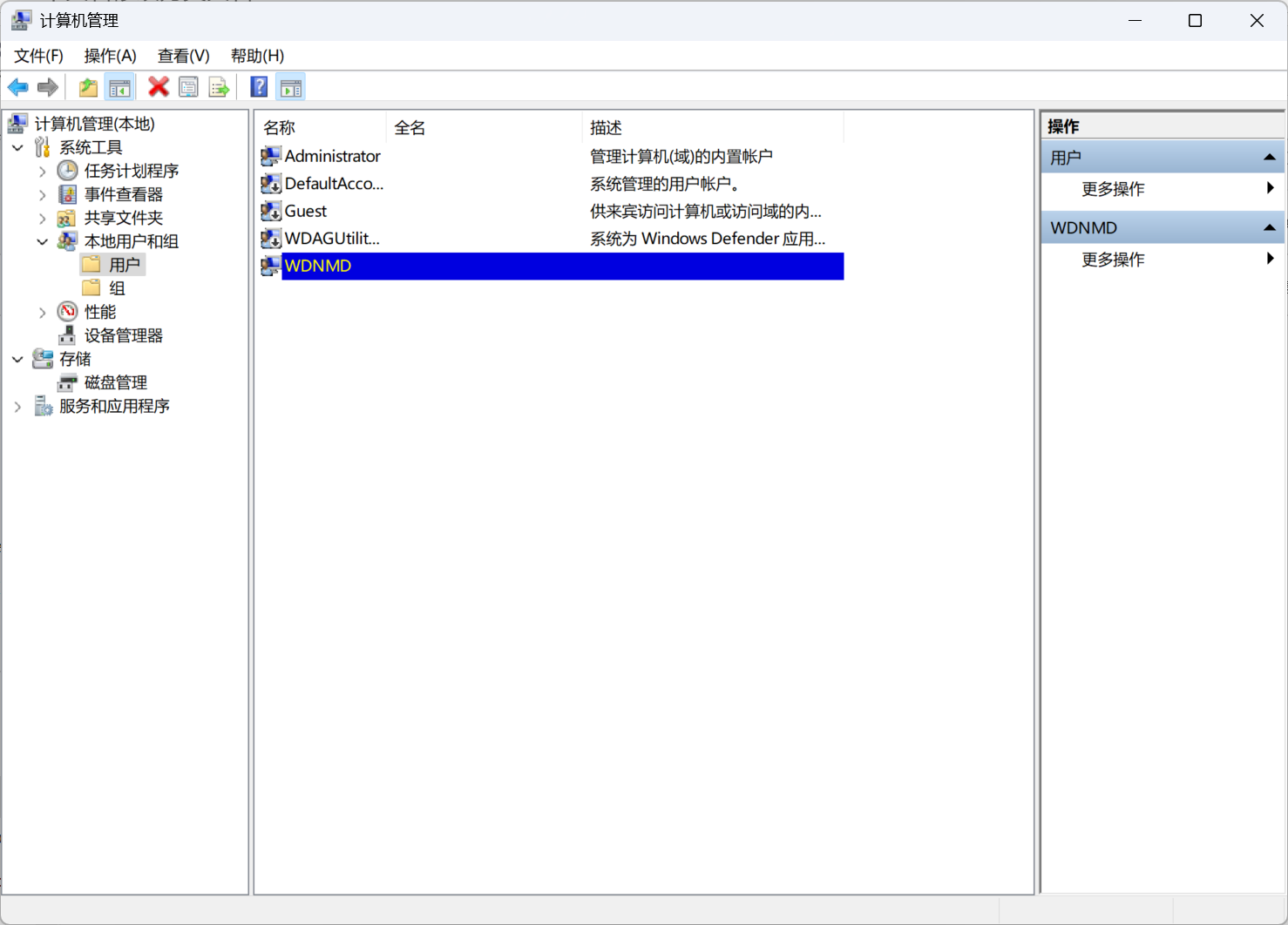The height and width of the screenshot is (925, 1288).
Task: Click the Back arrow toolbar icon
Action: click(17, 87)
